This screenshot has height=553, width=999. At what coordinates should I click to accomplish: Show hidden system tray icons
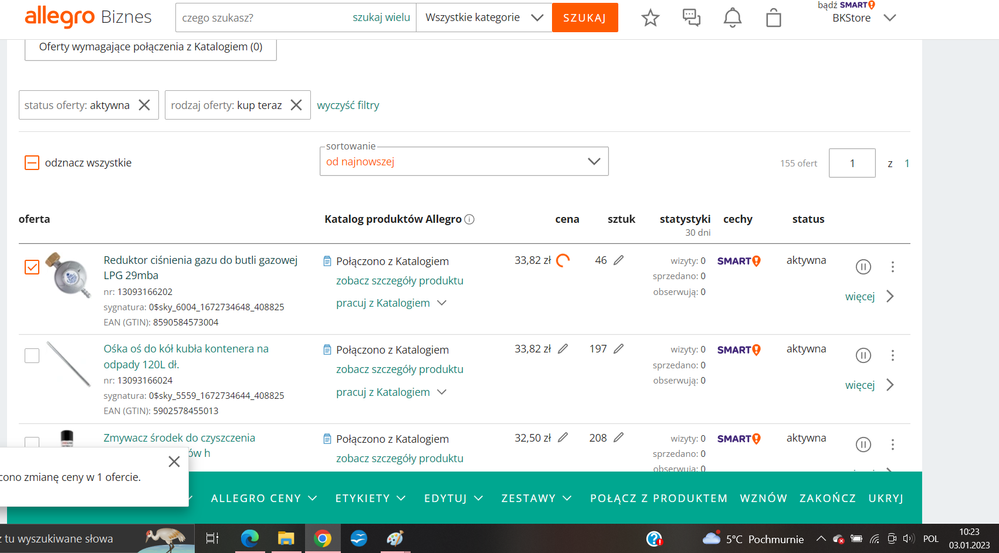821,539
